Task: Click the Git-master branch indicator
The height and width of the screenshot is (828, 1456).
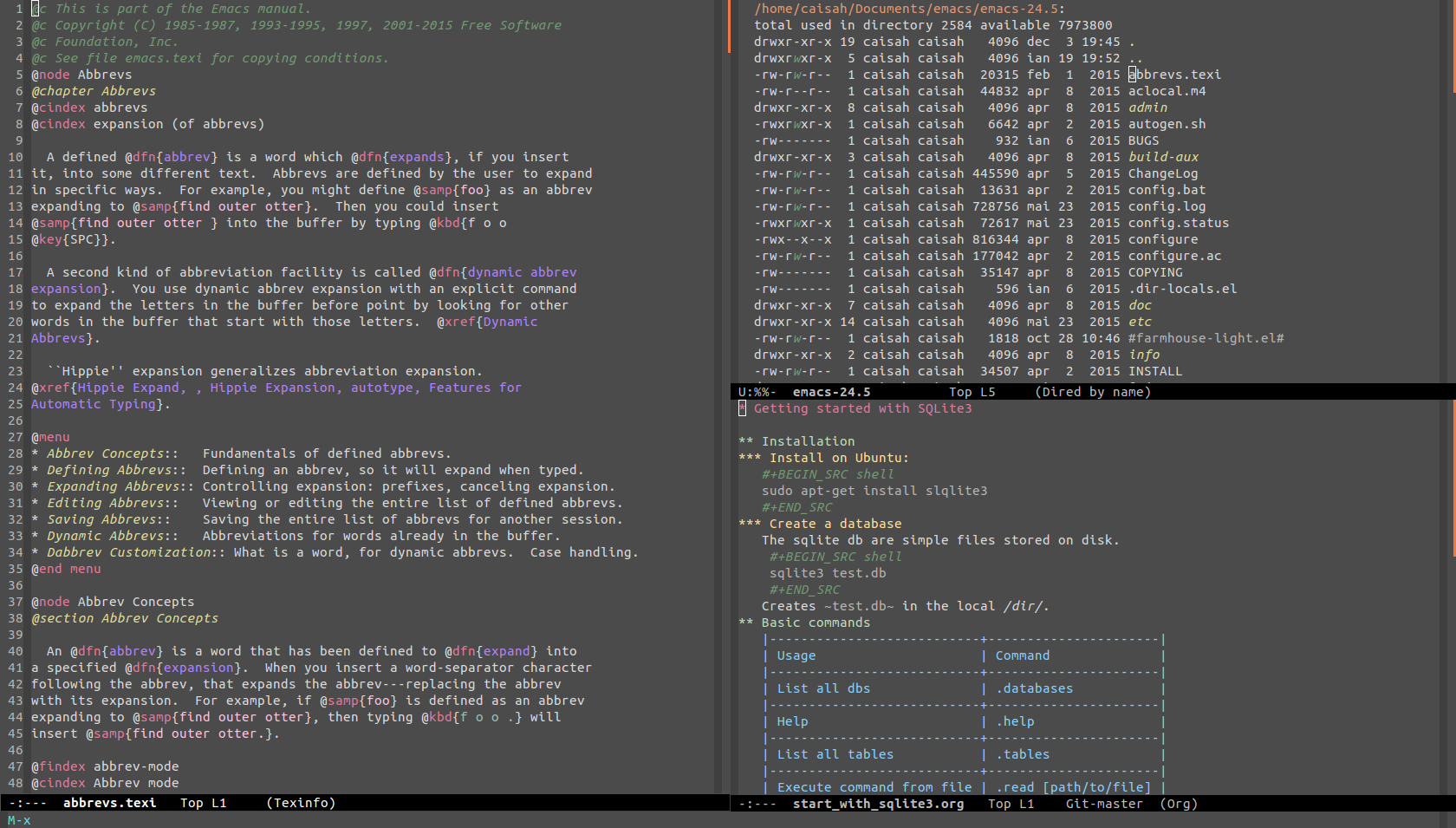Action: pos(1104,804)
